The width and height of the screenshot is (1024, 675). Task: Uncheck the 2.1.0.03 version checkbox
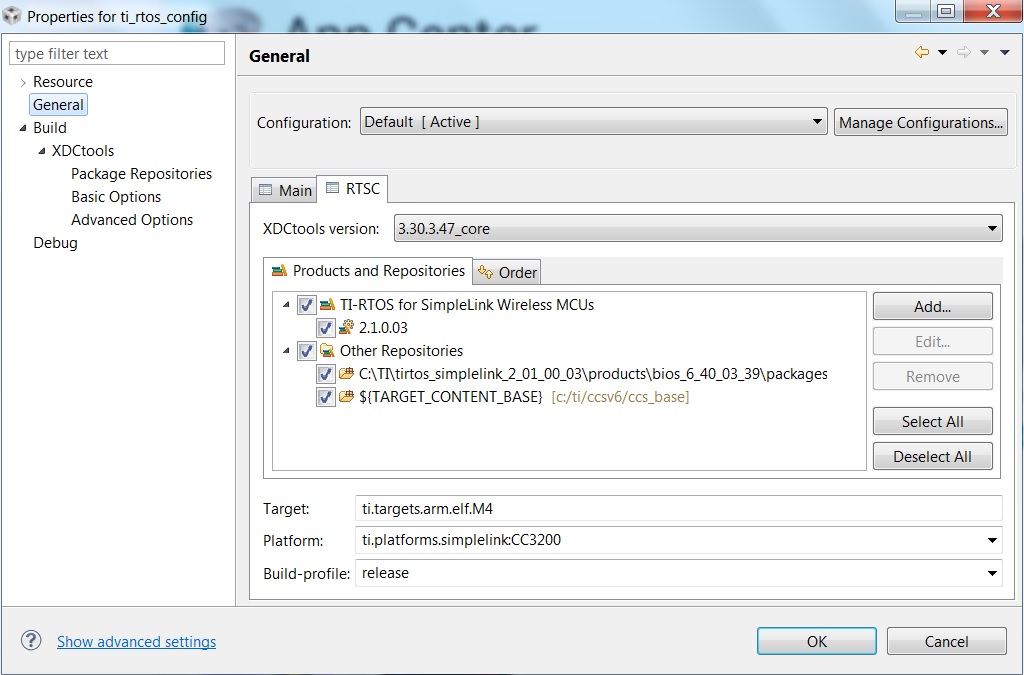(325, 328)
